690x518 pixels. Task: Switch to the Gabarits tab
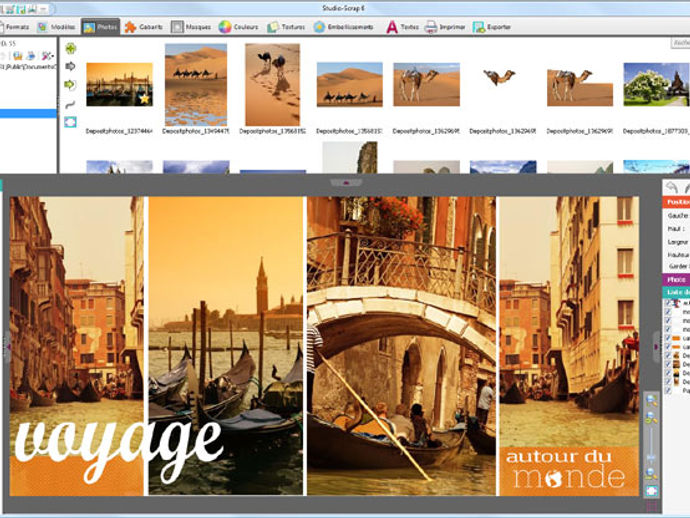tap(143, 27)
